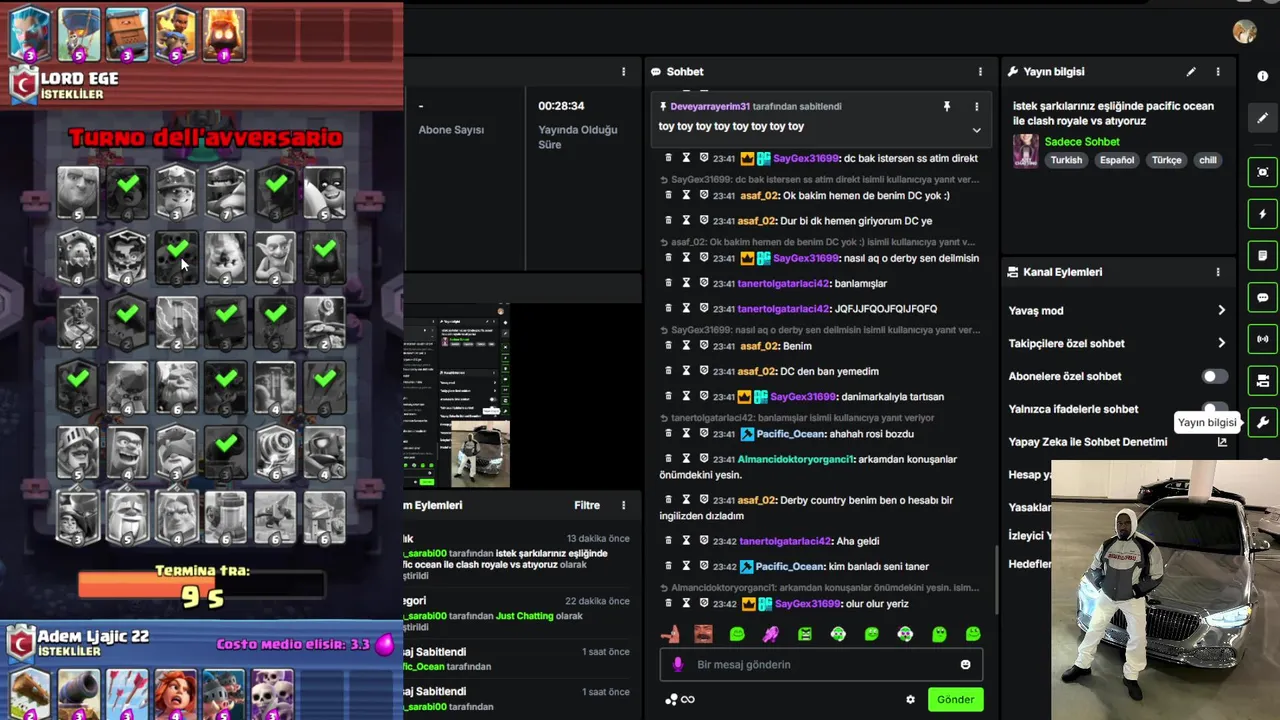Click the Termina tra countdown bar in game
Screen dimensions: 1280x720
[x=201, y=585]
